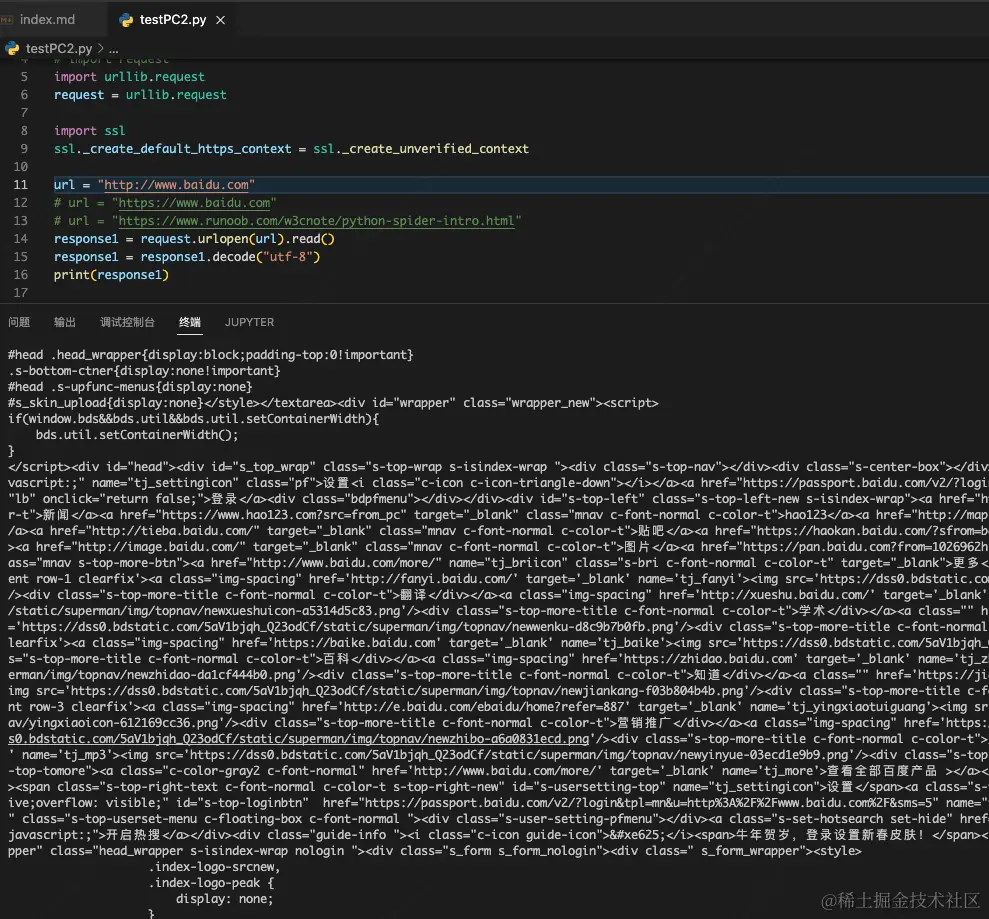Click line number 14 in the gutter
This screenshot has height=919, width=989.
[x=21, y=239]
